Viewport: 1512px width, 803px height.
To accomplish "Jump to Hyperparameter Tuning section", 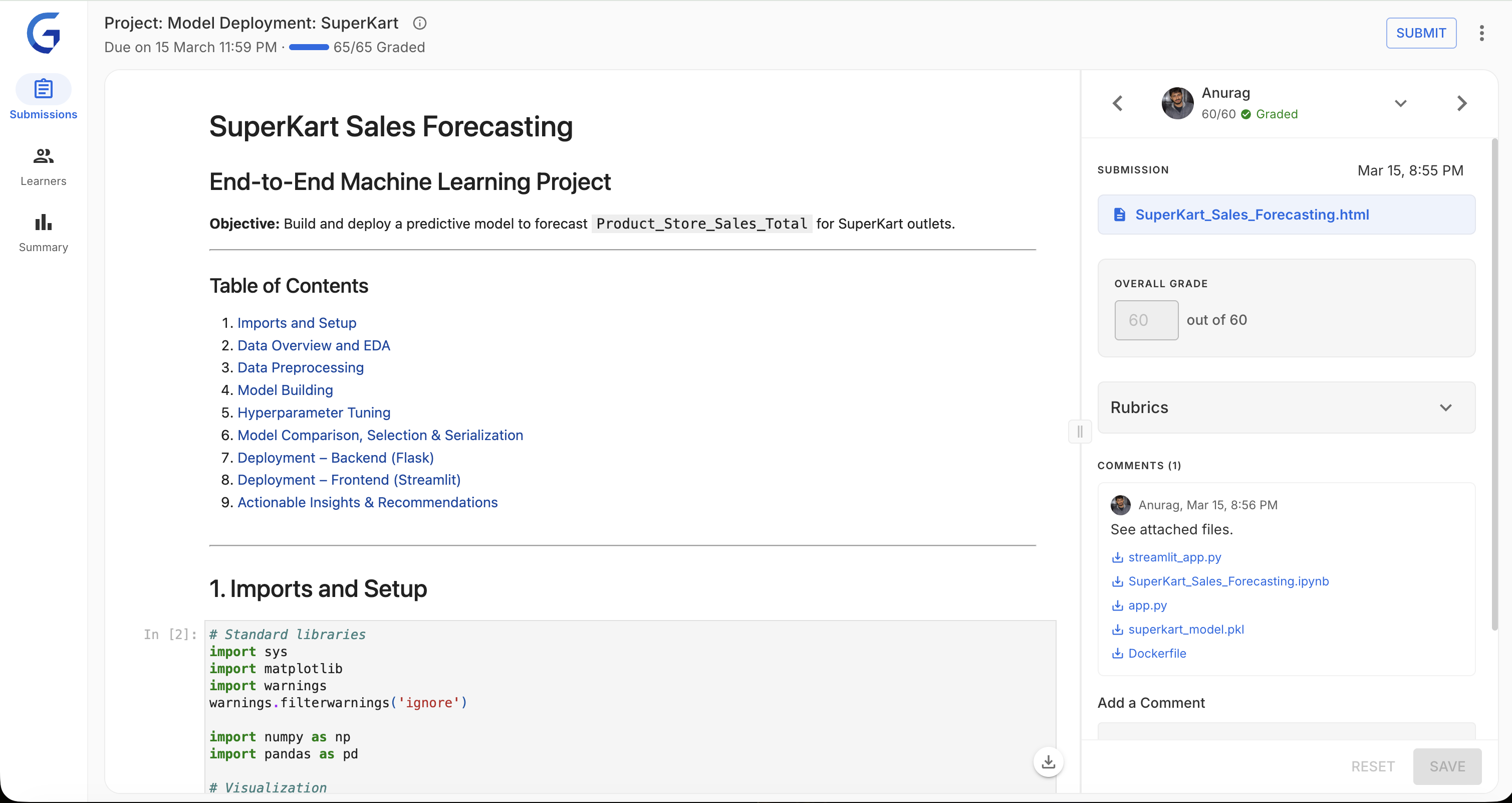I will [x=314, y=413].
